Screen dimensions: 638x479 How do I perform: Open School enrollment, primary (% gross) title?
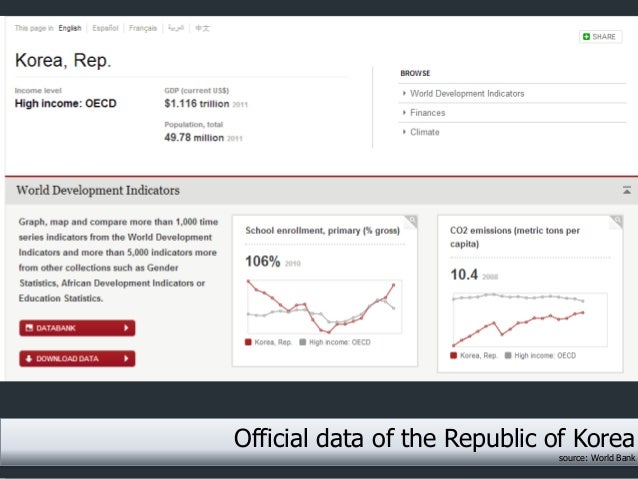coord(322,231)
